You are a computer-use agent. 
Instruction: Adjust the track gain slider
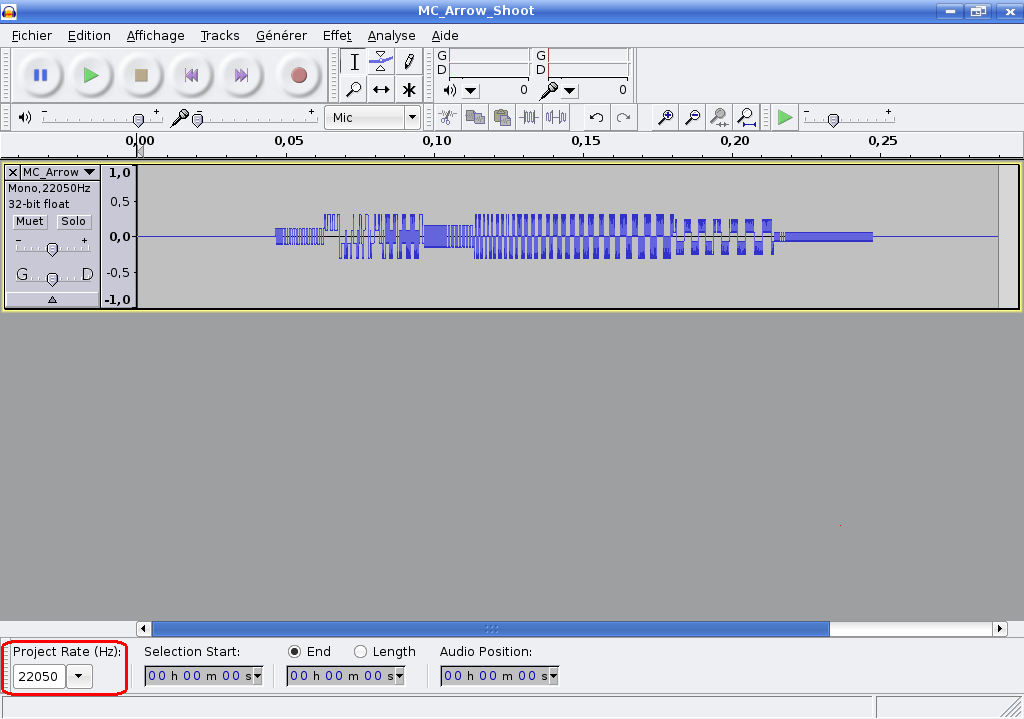pyautogui.click(x=54, y=248)
